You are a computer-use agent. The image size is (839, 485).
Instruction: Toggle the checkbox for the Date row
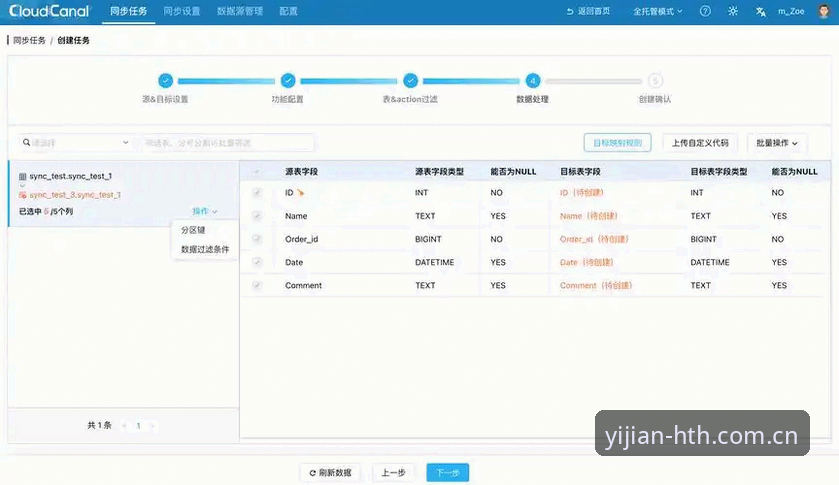coord(257,262)
